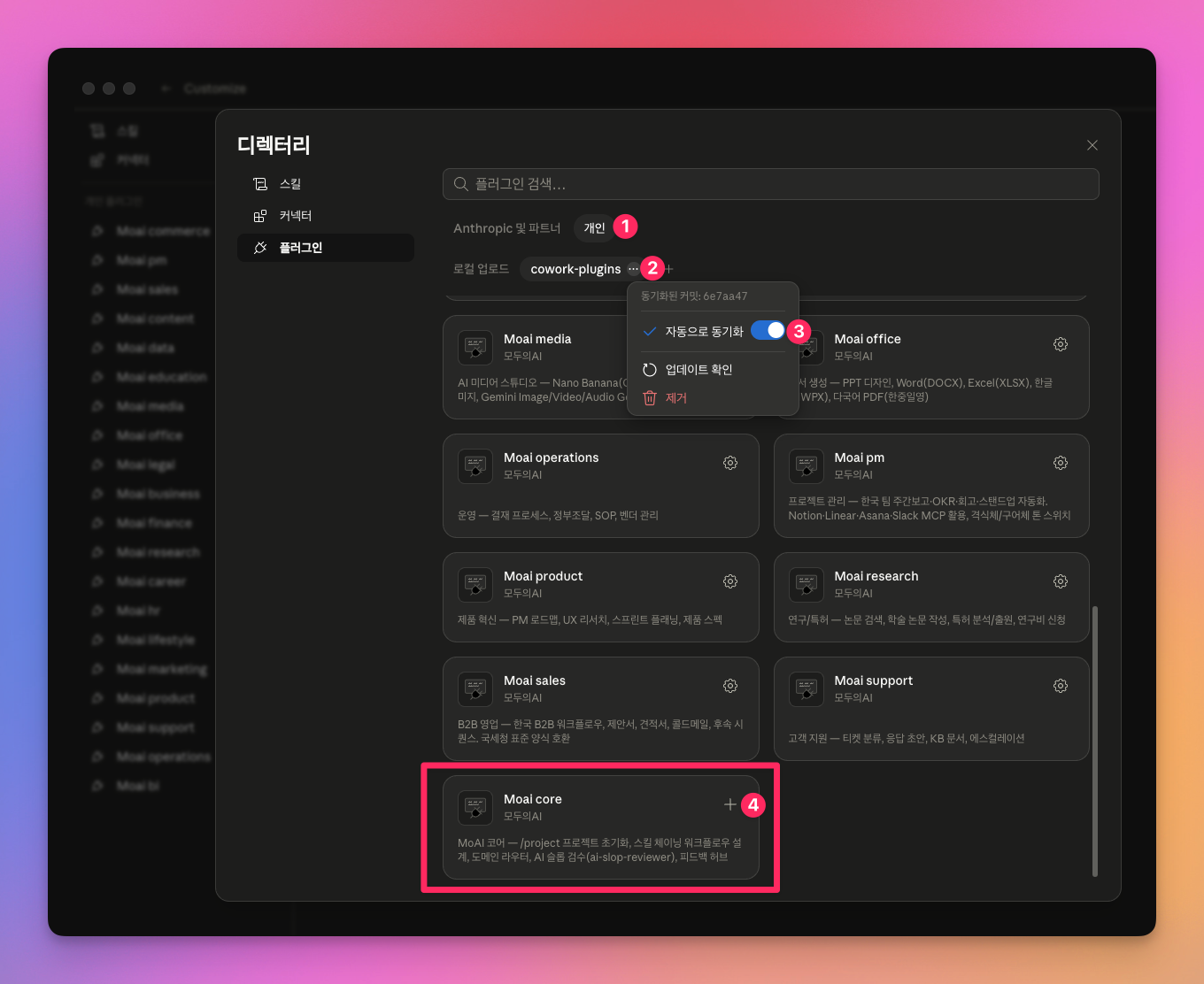Click the 커넥터 icon in directory sidebar

tap(260, 216)
